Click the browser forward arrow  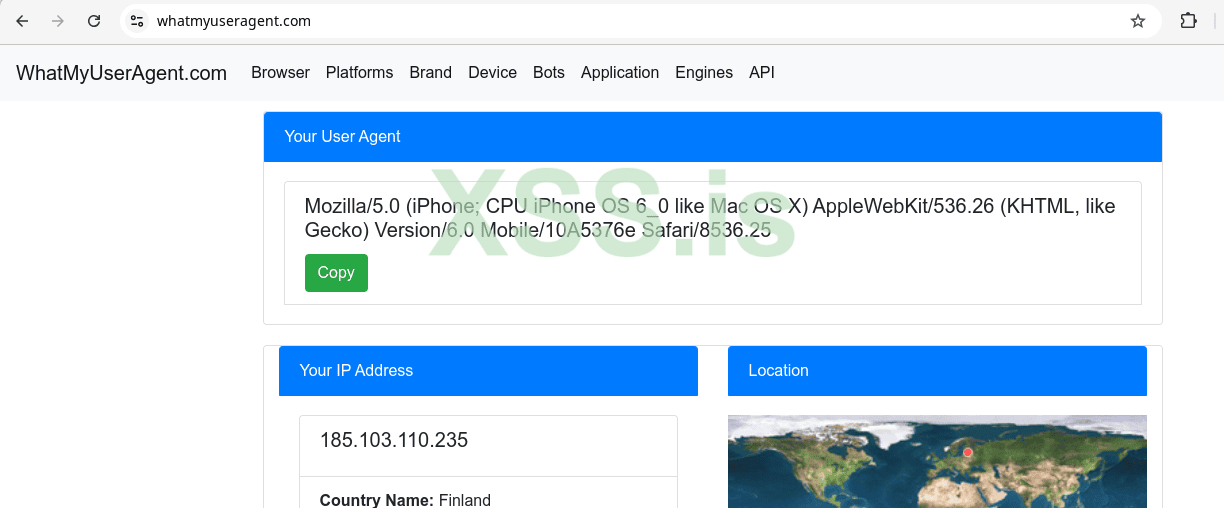(58, 21)
